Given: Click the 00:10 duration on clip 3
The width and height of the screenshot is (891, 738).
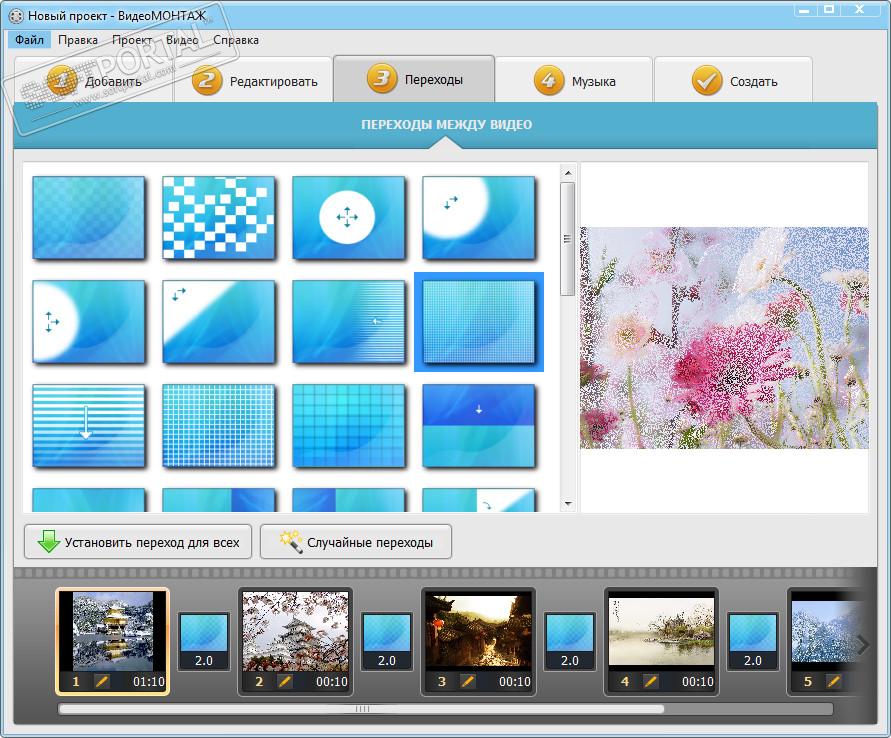Looking at the screenshot, I should click(515, 681).
